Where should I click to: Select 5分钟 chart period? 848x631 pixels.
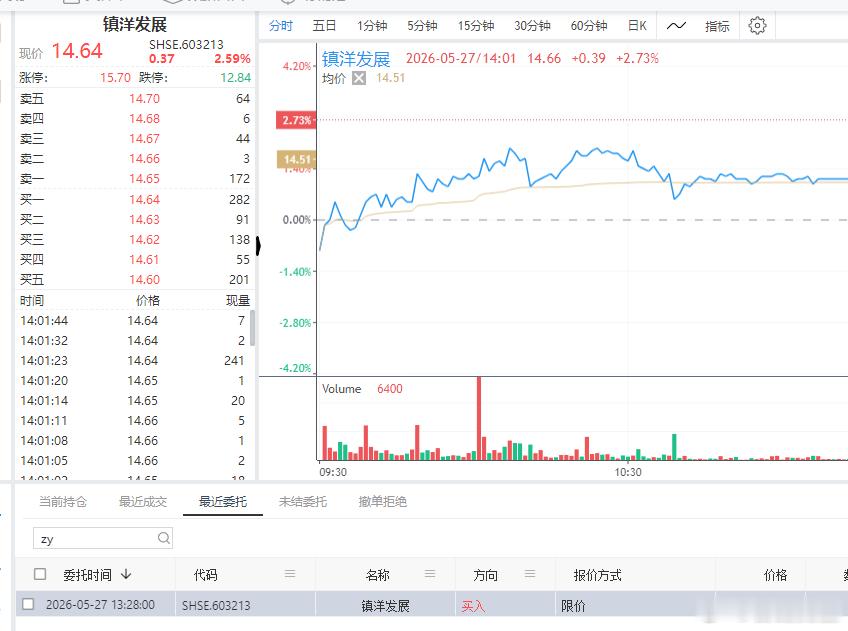point(422,25)
